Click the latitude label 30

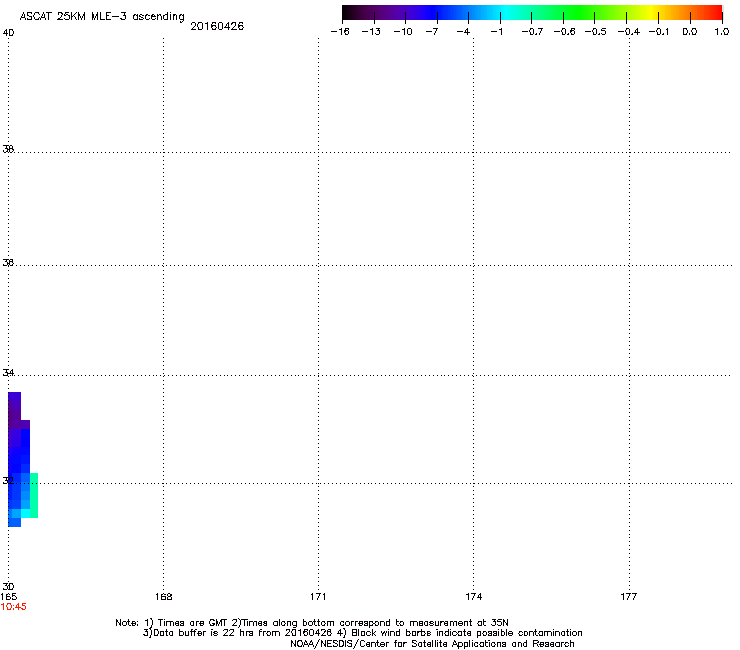click(x=8, y=587)
